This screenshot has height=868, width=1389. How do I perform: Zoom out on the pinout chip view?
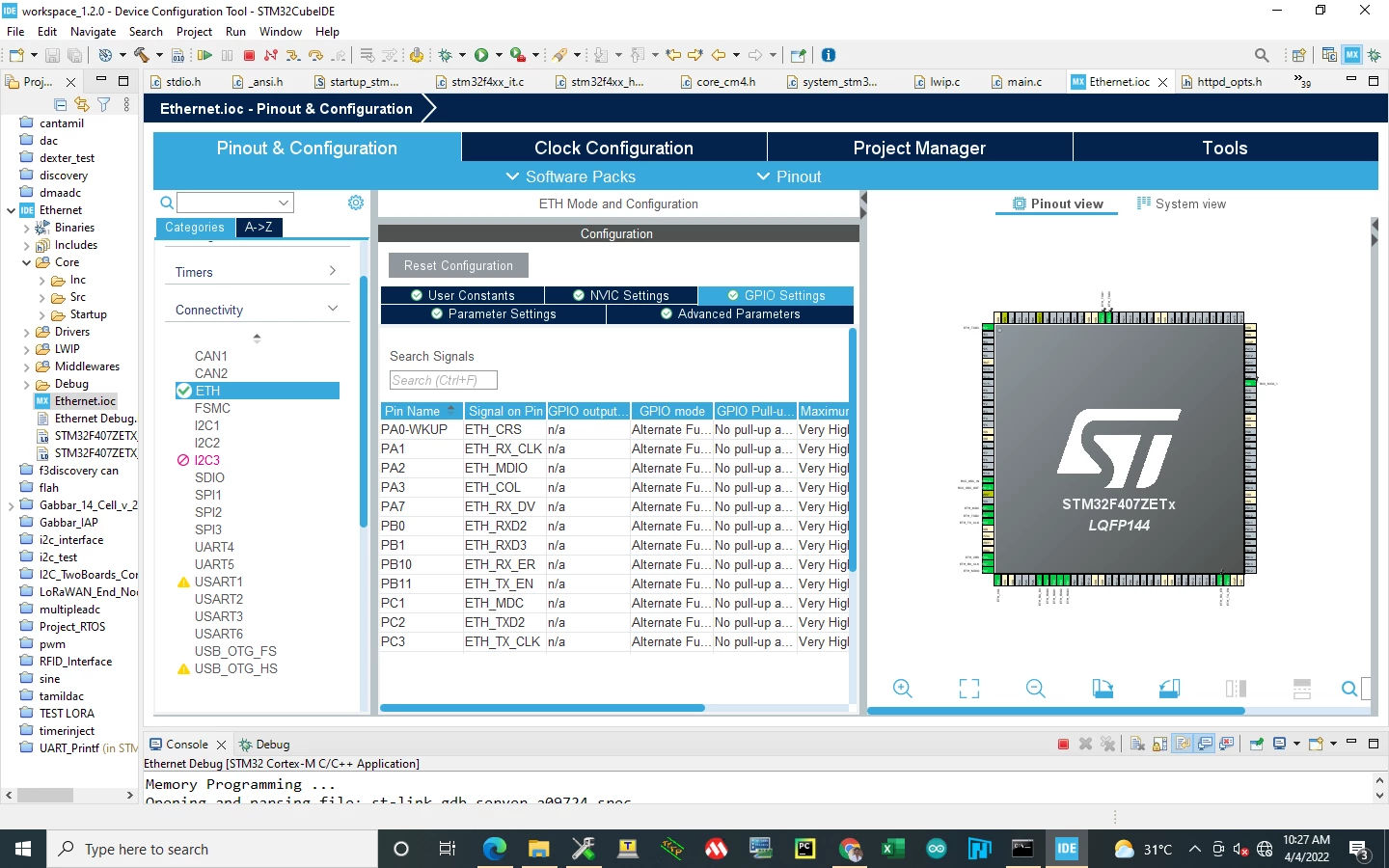(1036, 689)
